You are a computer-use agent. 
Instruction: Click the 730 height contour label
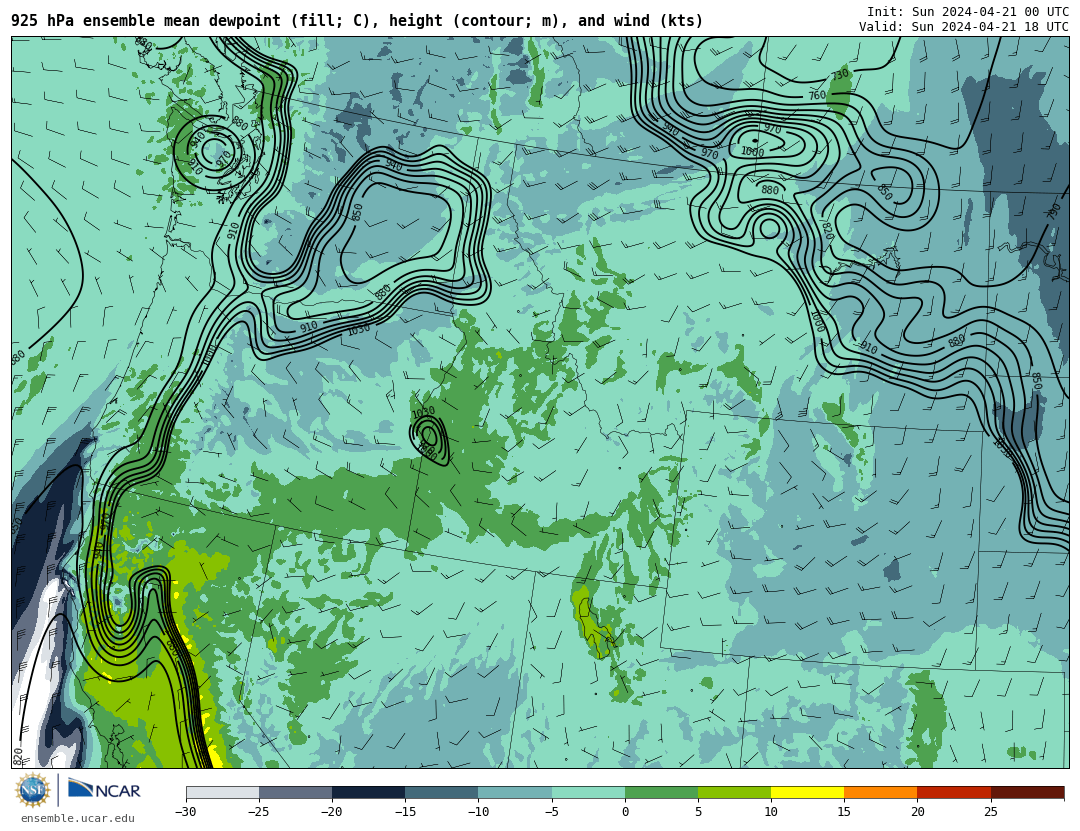840,74
